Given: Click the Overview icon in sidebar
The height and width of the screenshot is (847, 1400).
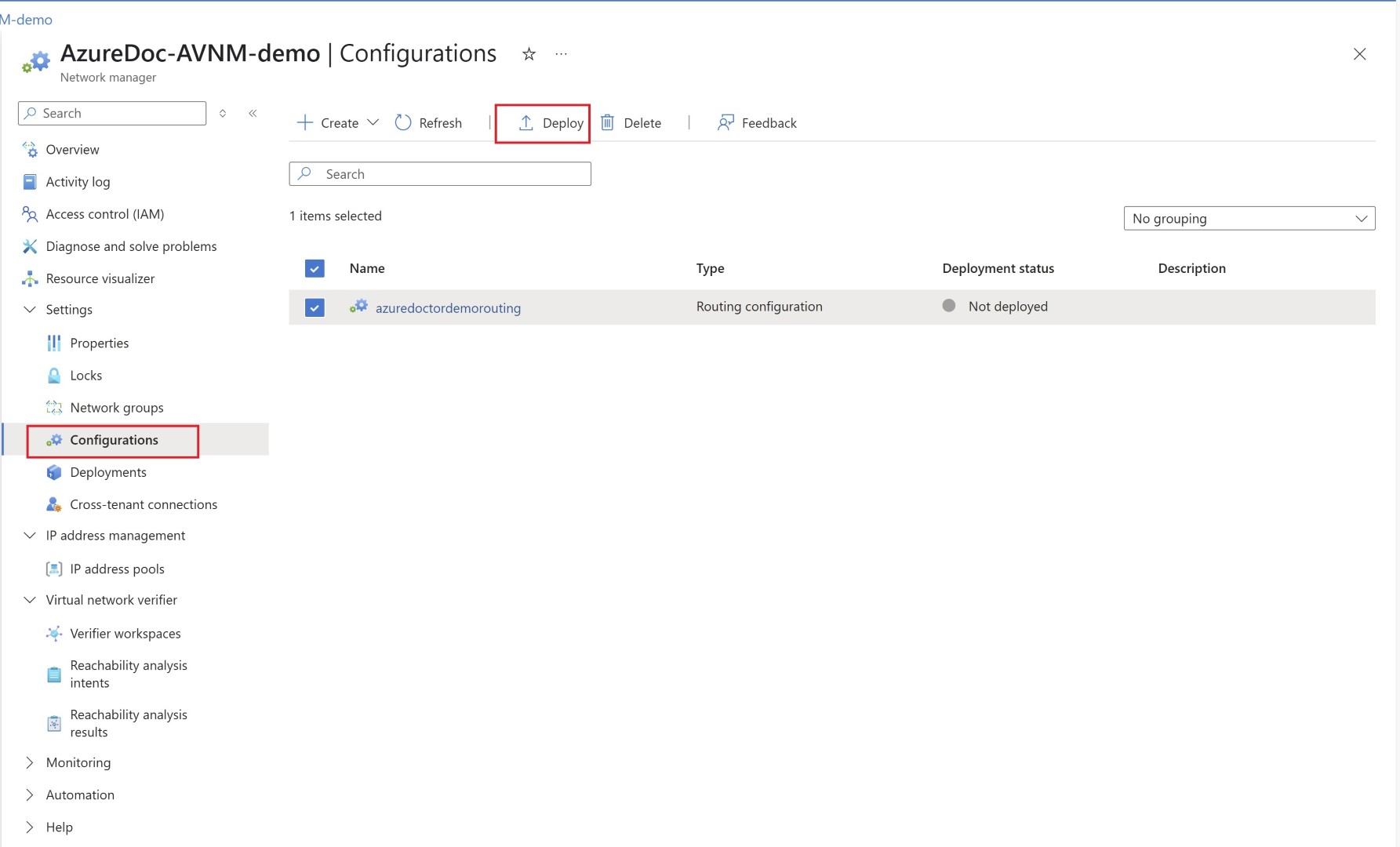Looking at the screenshot, I should point(30,149).
